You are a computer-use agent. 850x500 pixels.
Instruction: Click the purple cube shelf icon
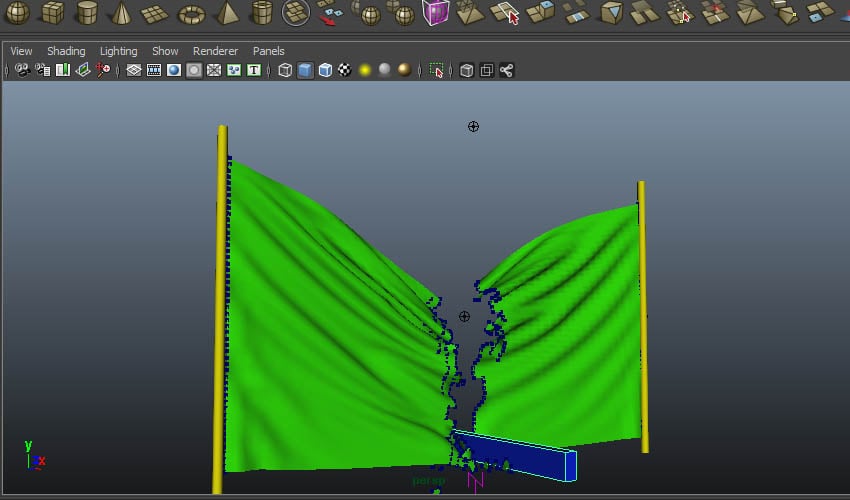click(435, 12)
